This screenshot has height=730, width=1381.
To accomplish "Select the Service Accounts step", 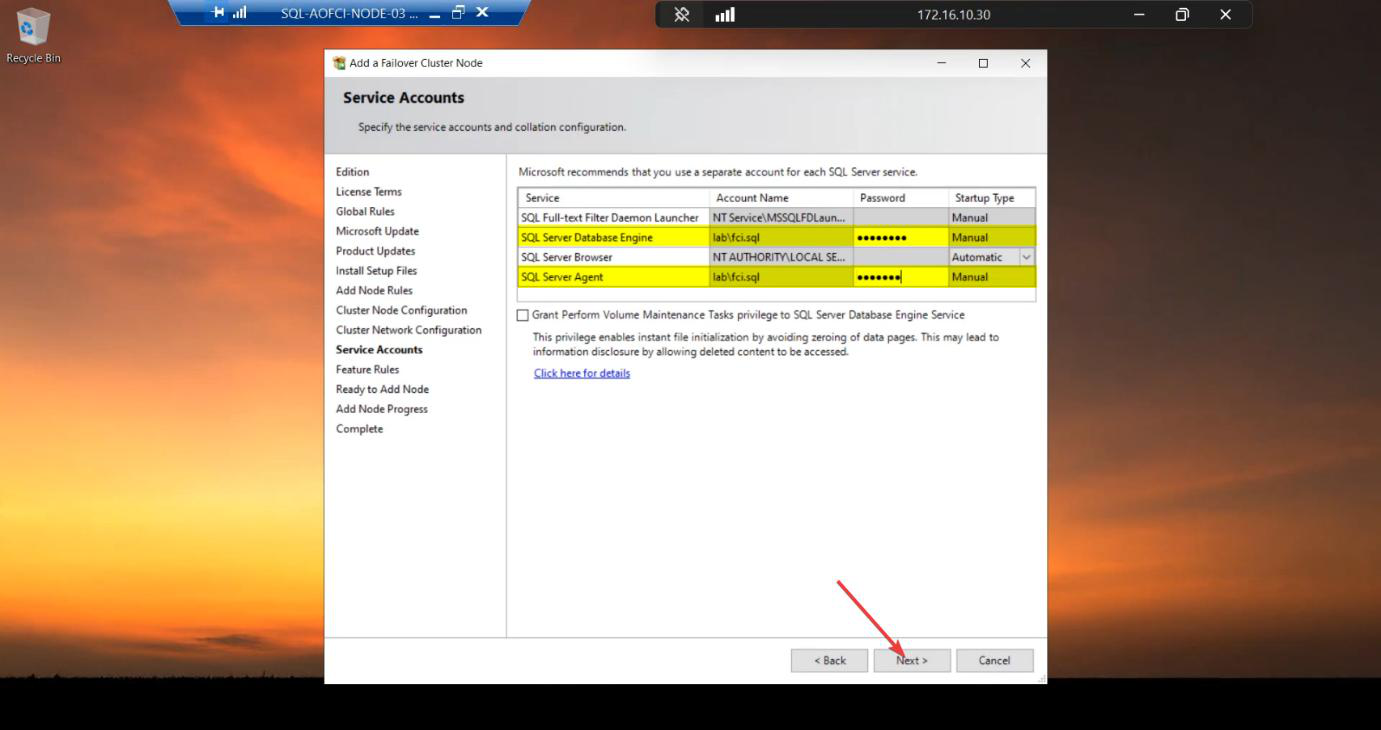I will pos(379,350).
